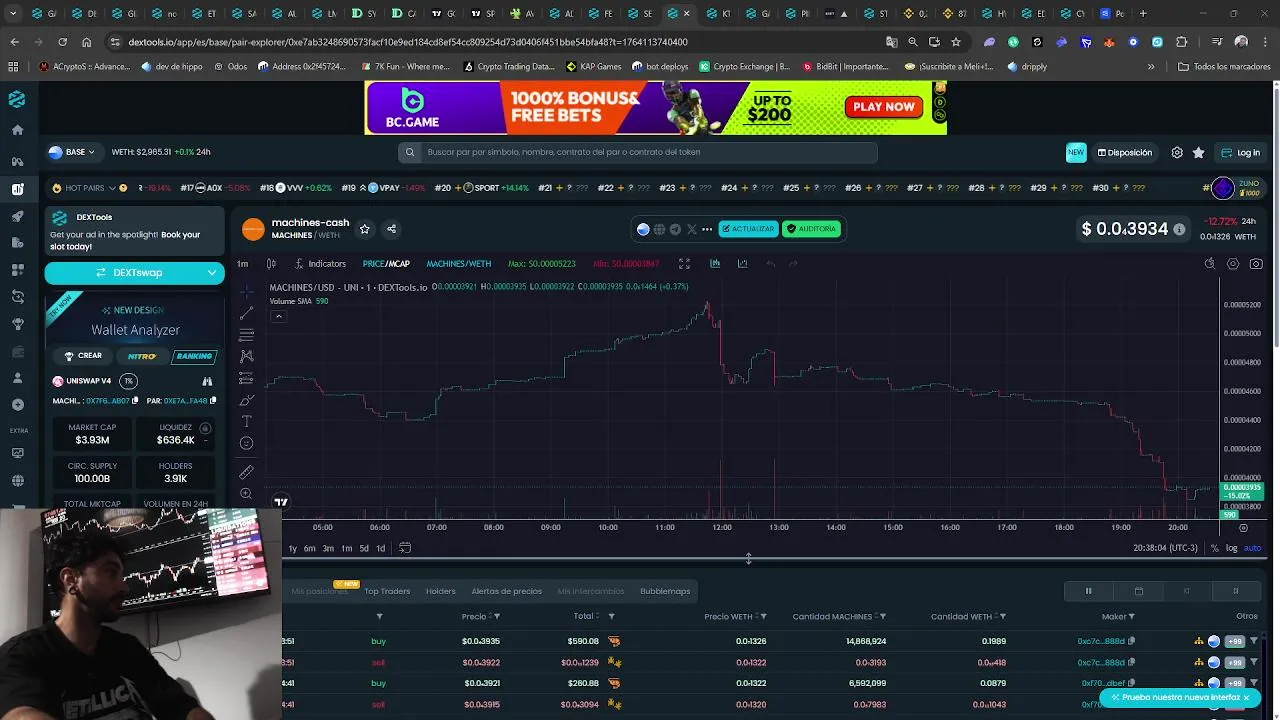The width and height of the screenshot is (1280, 720).
Task: Click the ACTUALIZAR button
Action: coord(748,229)
